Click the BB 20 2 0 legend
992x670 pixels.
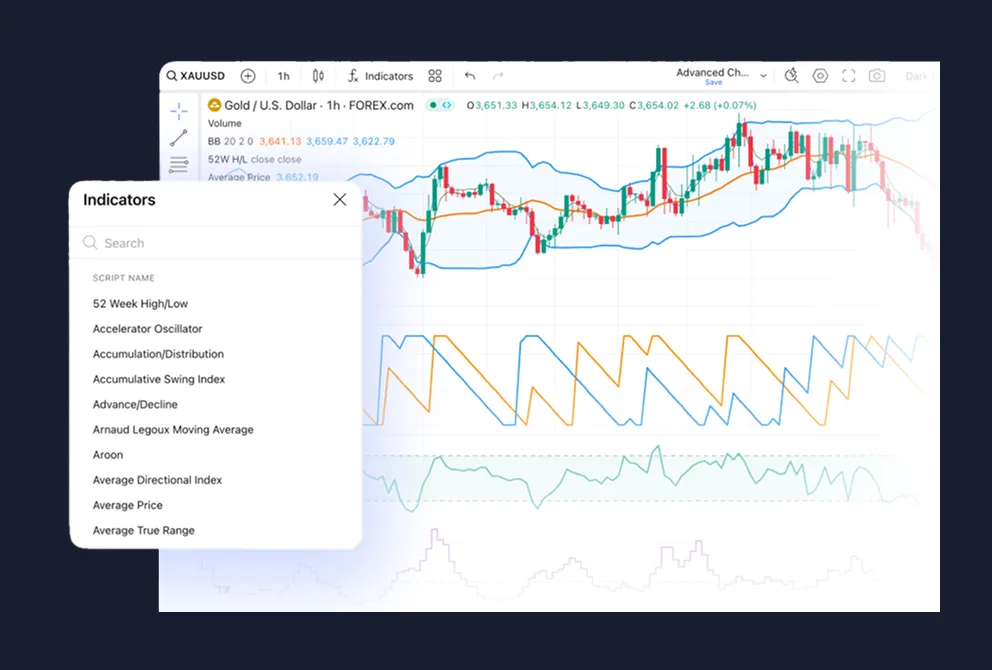click(x=230, y=141)
